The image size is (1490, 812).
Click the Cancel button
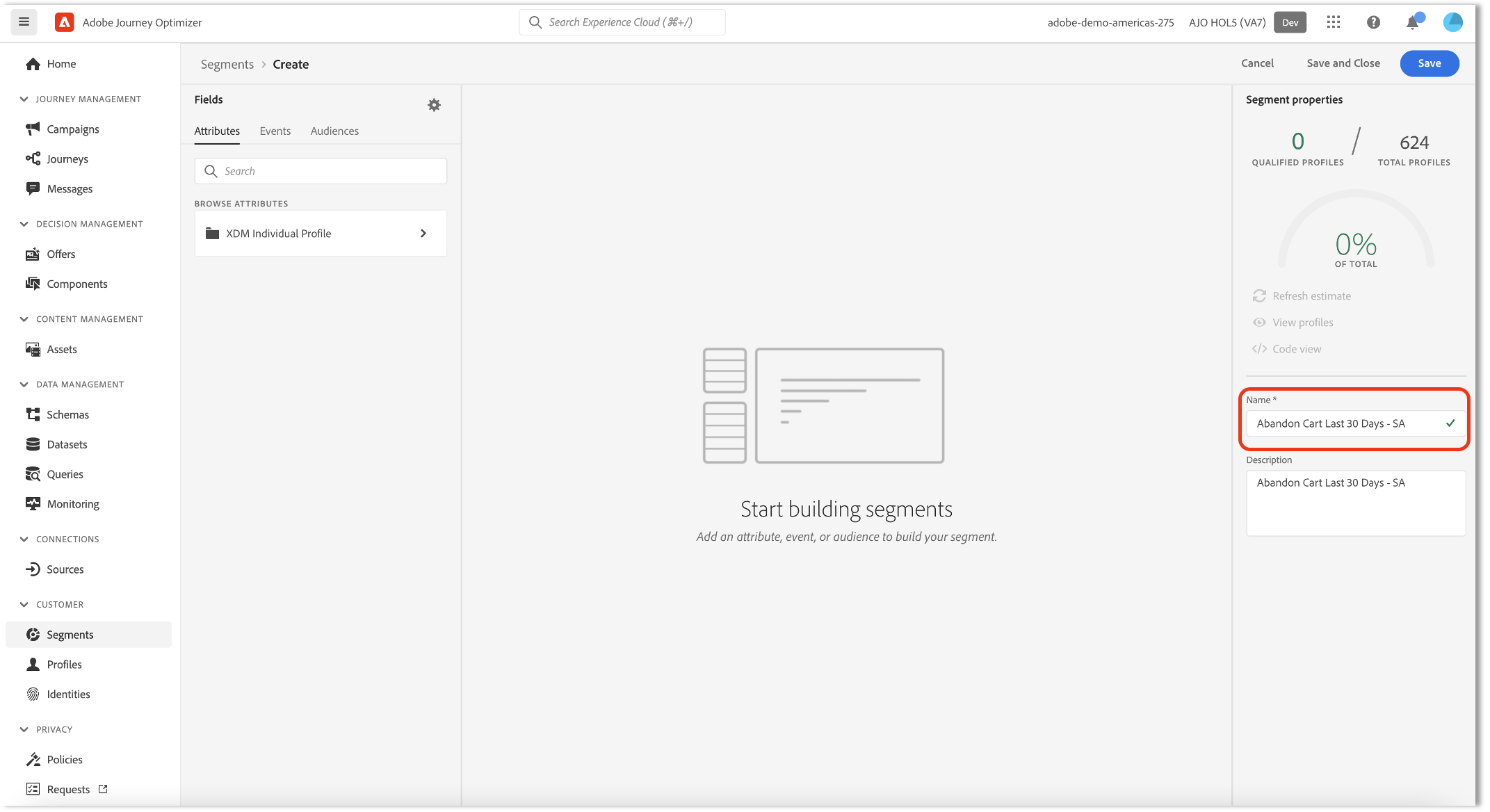[1257, 63]
